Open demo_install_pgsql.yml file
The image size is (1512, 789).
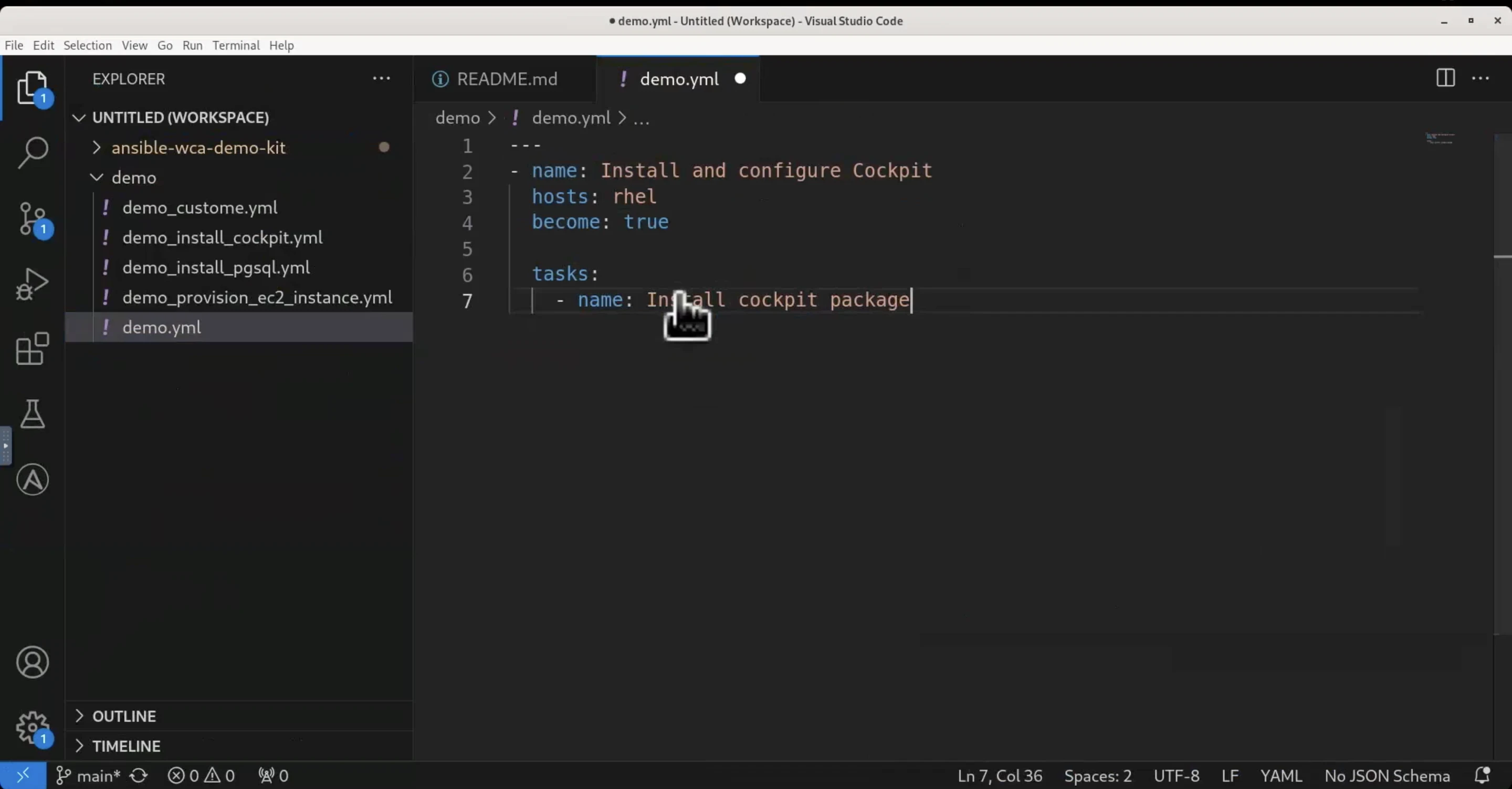[239, 267]
